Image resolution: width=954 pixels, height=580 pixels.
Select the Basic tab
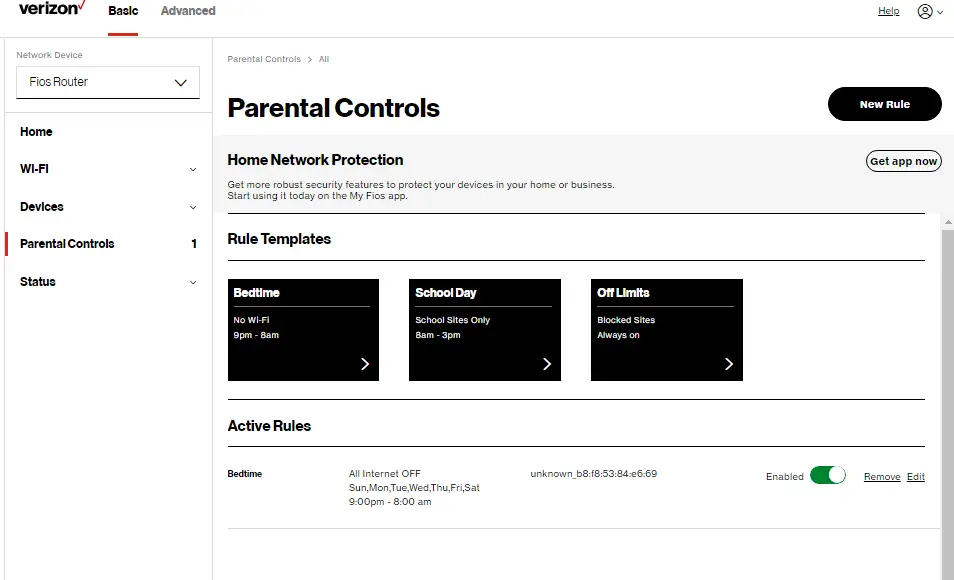tap(123, 11)
